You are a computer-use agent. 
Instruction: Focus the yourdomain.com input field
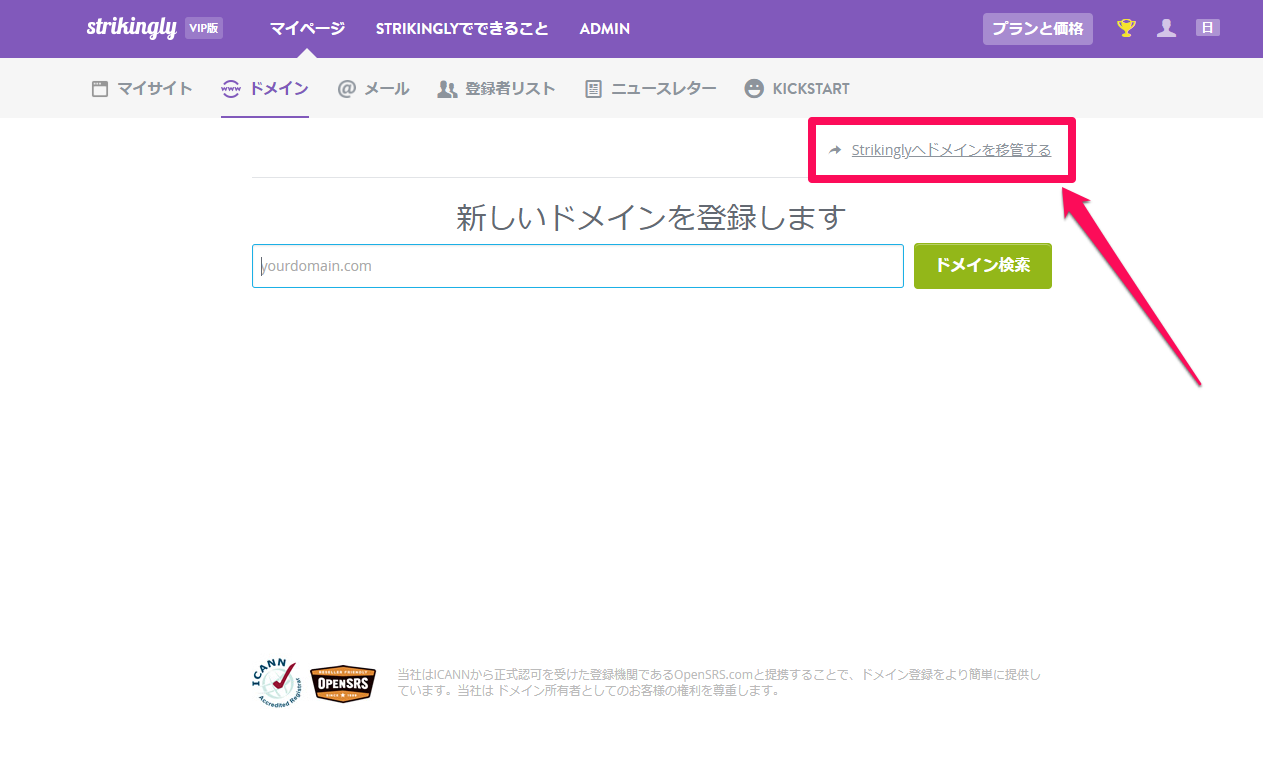pyautogui.click(x=578, y=266)
